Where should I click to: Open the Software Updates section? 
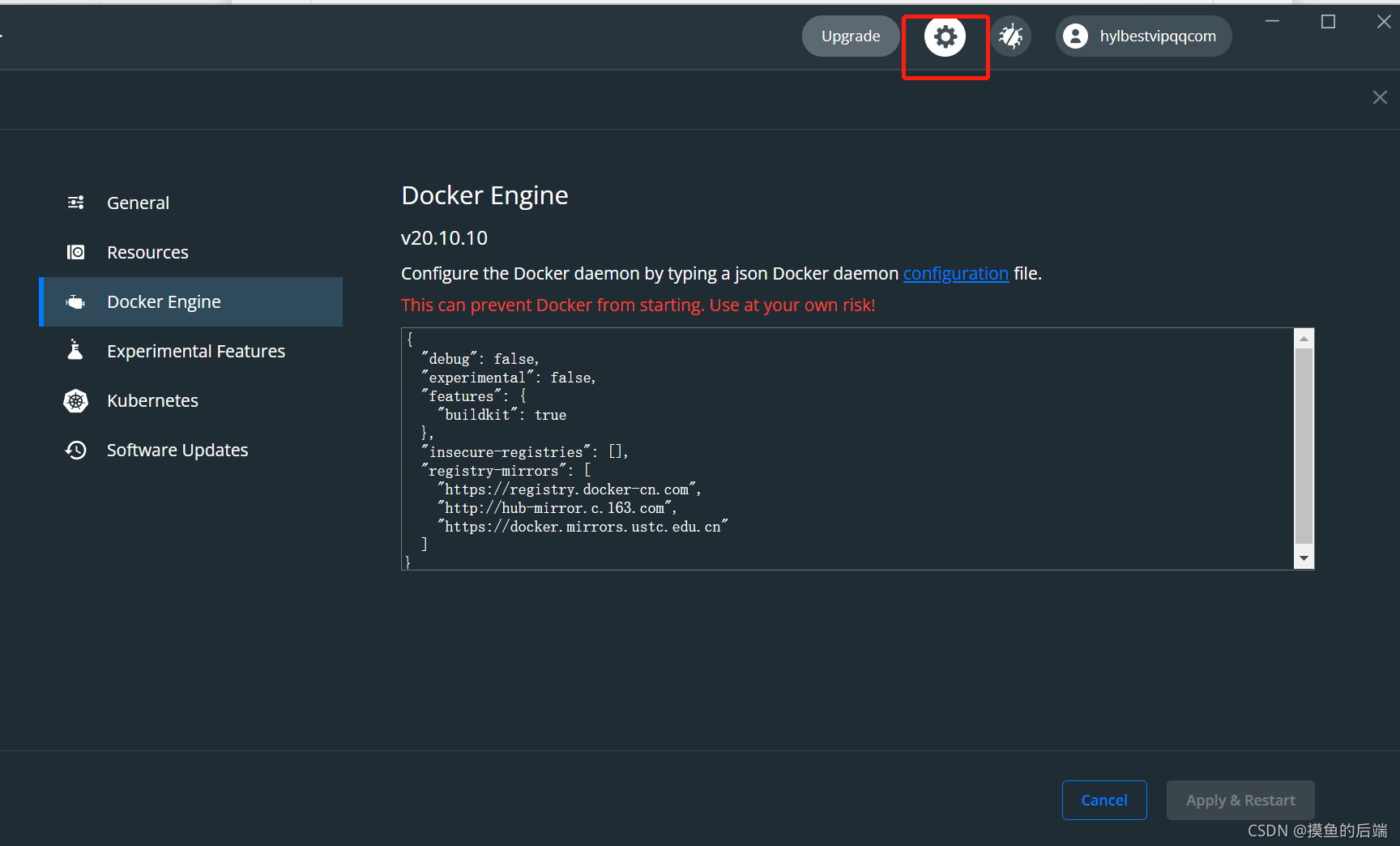[x=191, y=450]
